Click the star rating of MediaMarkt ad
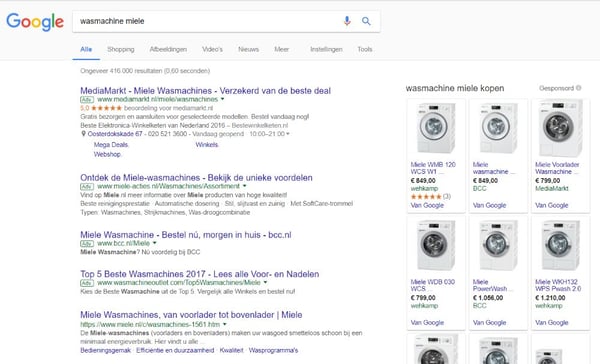Viewport: 600px width, 364px height. tap(106, 108)
